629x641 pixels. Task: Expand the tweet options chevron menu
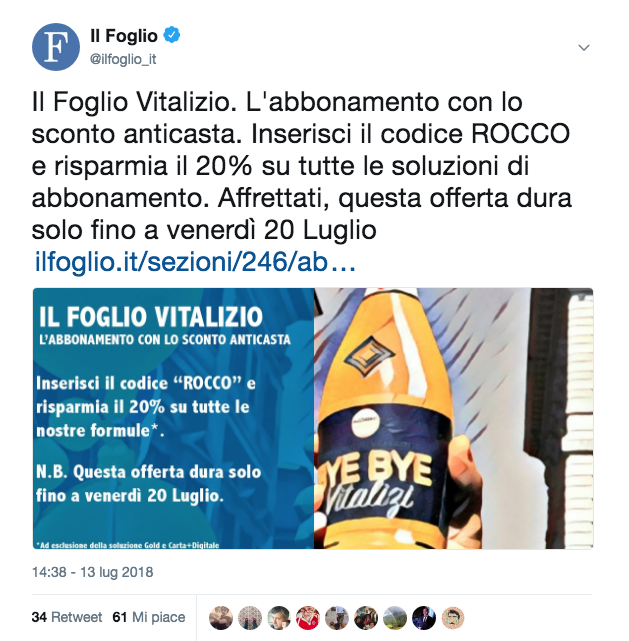pos(584,47)
